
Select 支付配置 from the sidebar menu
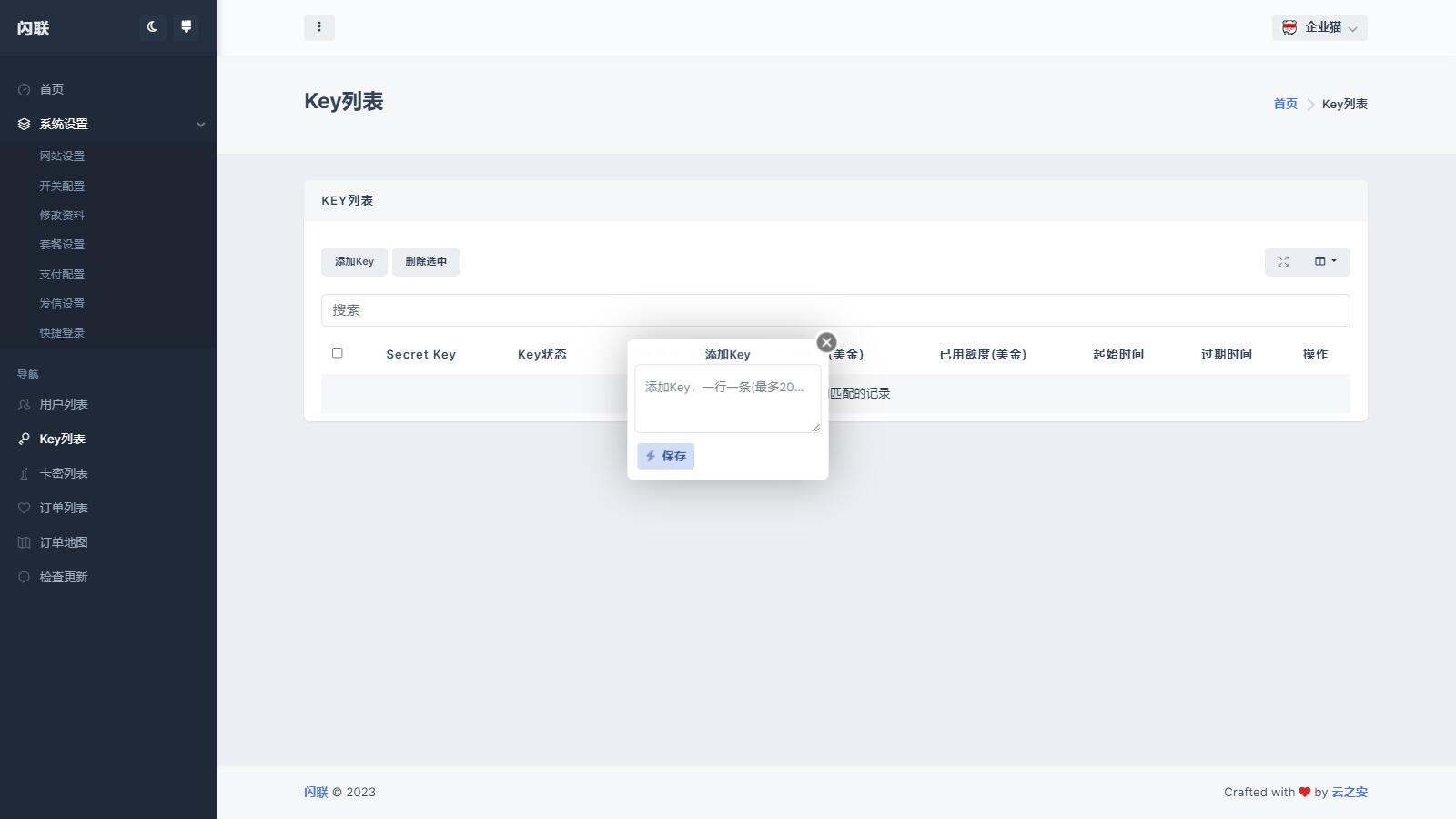[62, 274]
